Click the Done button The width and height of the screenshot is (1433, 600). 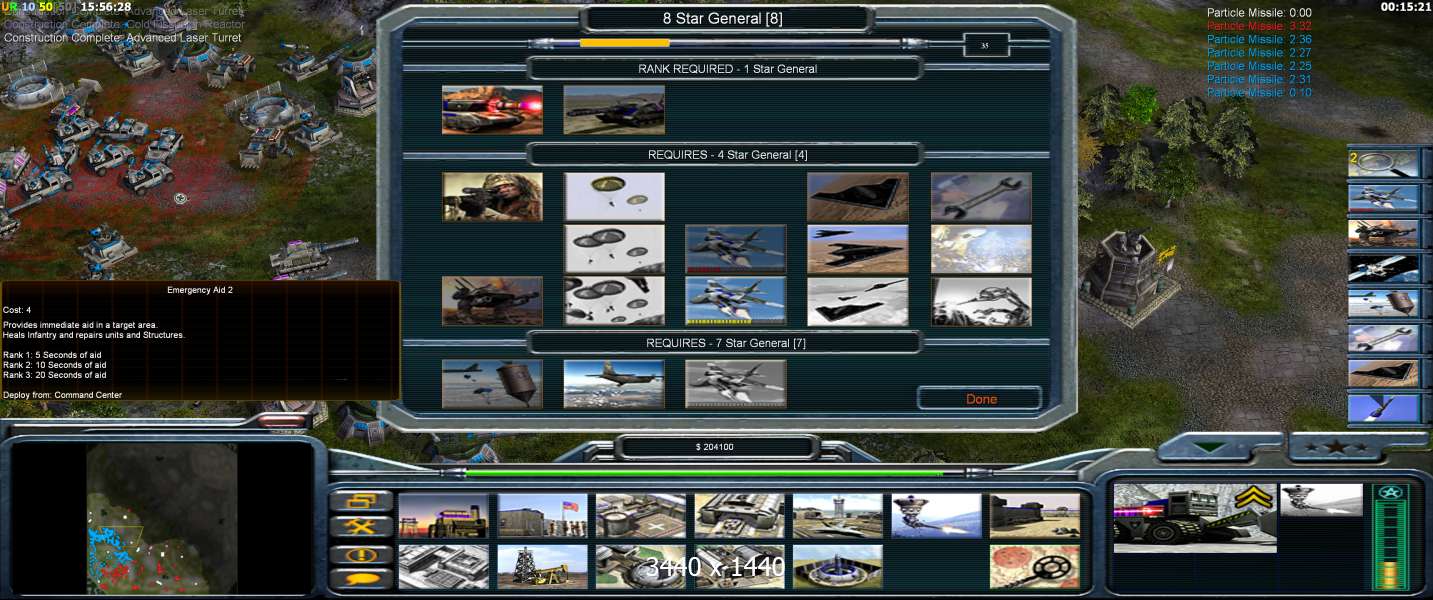coord(980,399)
